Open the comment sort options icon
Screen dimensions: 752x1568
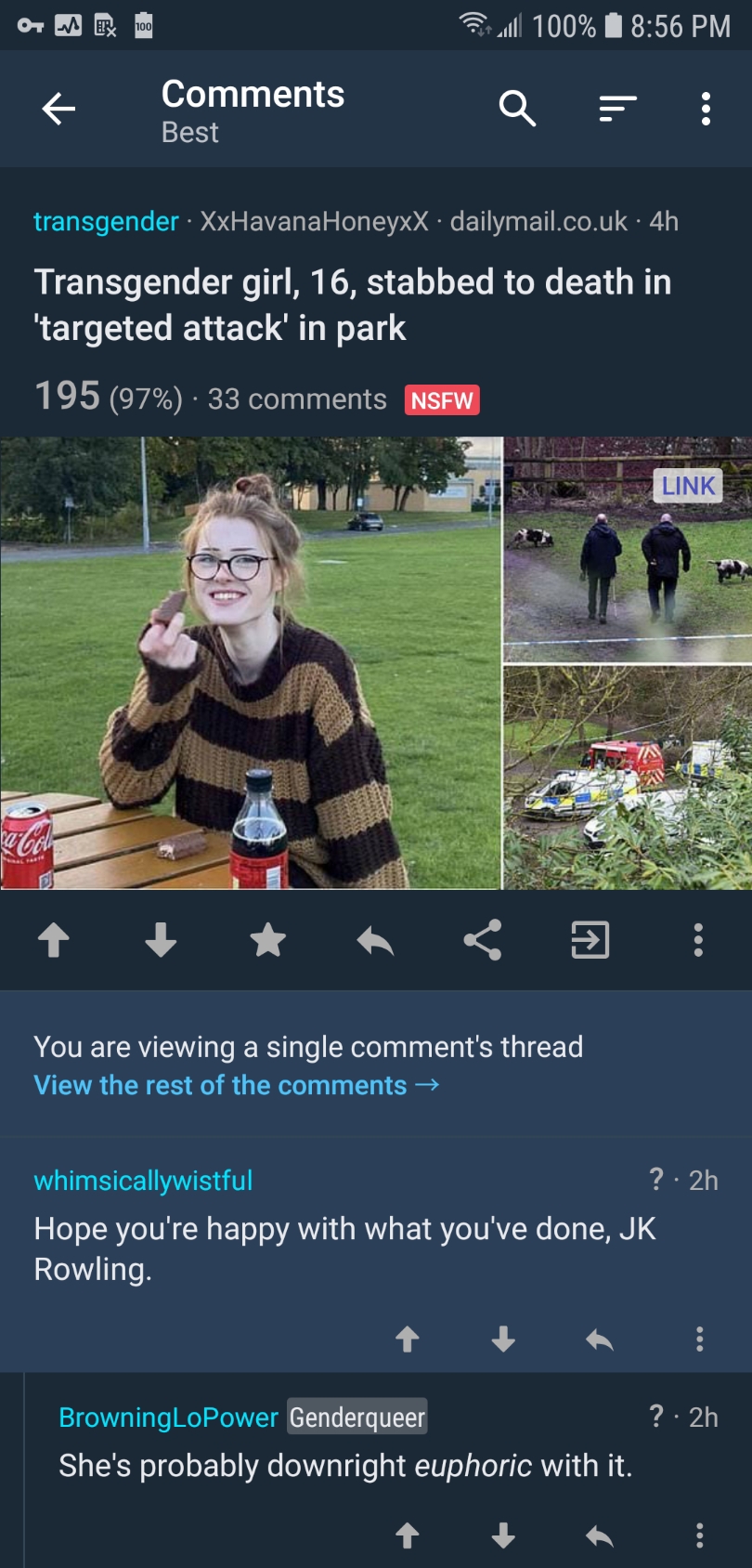(x=617, y=109)
